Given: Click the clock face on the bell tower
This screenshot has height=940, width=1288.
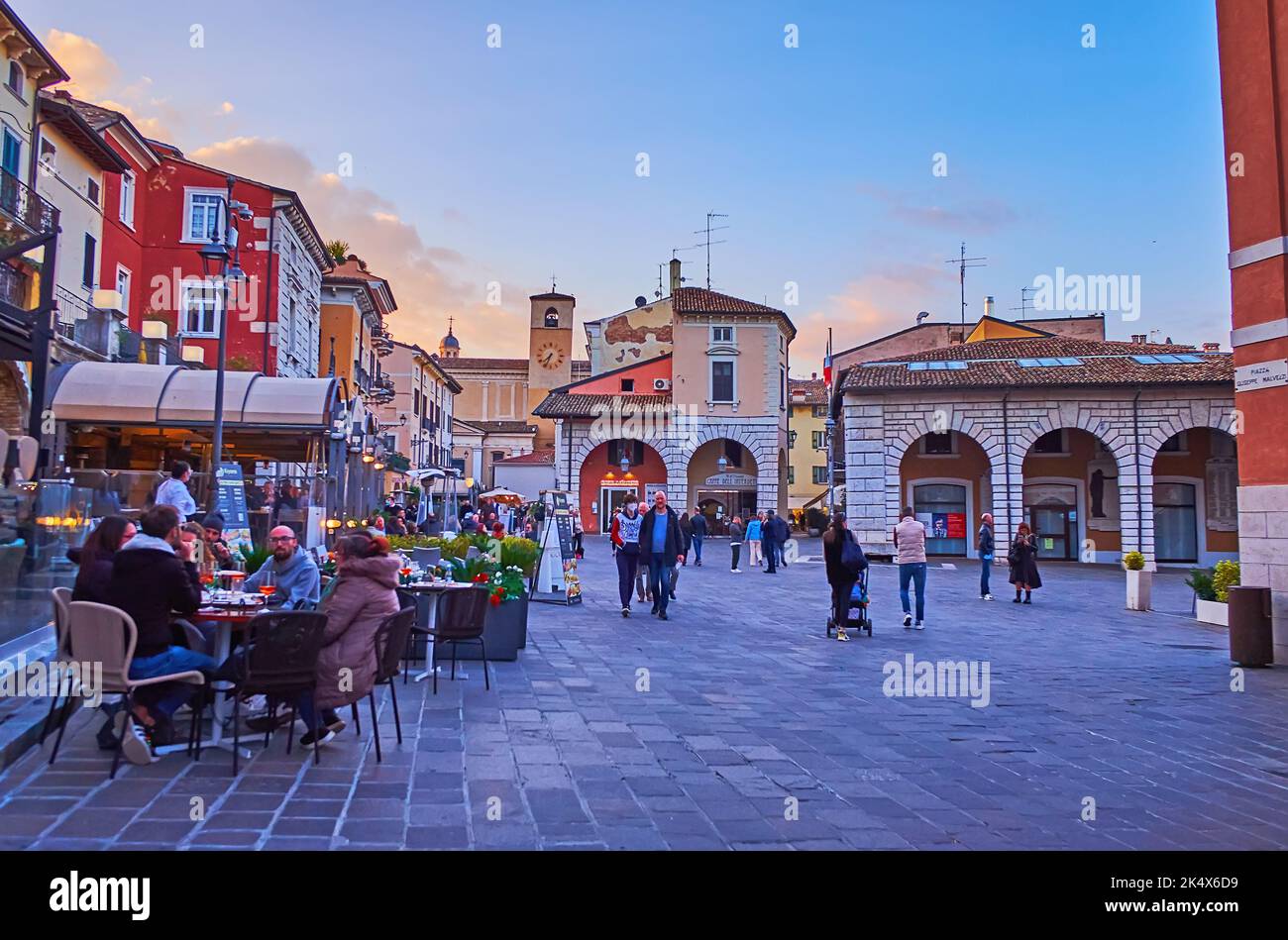Looking at the screenshot, I should coord(550,355).
